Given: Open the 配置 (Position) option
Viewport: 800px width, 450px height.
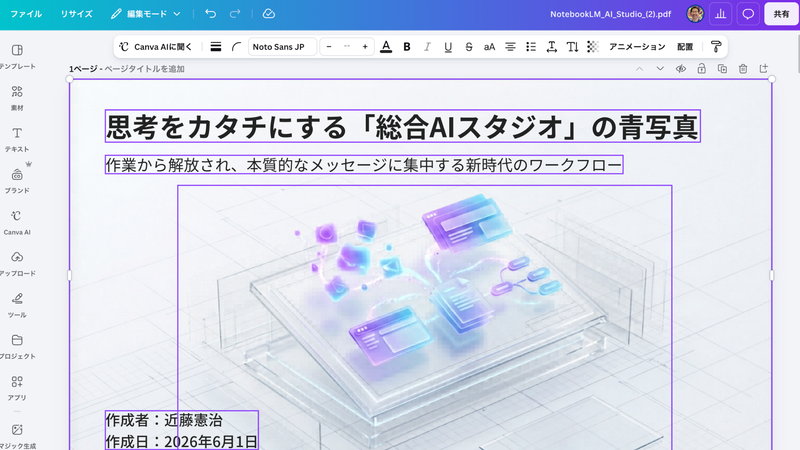Looking at the screenshot, I should (x=685, y=47).
